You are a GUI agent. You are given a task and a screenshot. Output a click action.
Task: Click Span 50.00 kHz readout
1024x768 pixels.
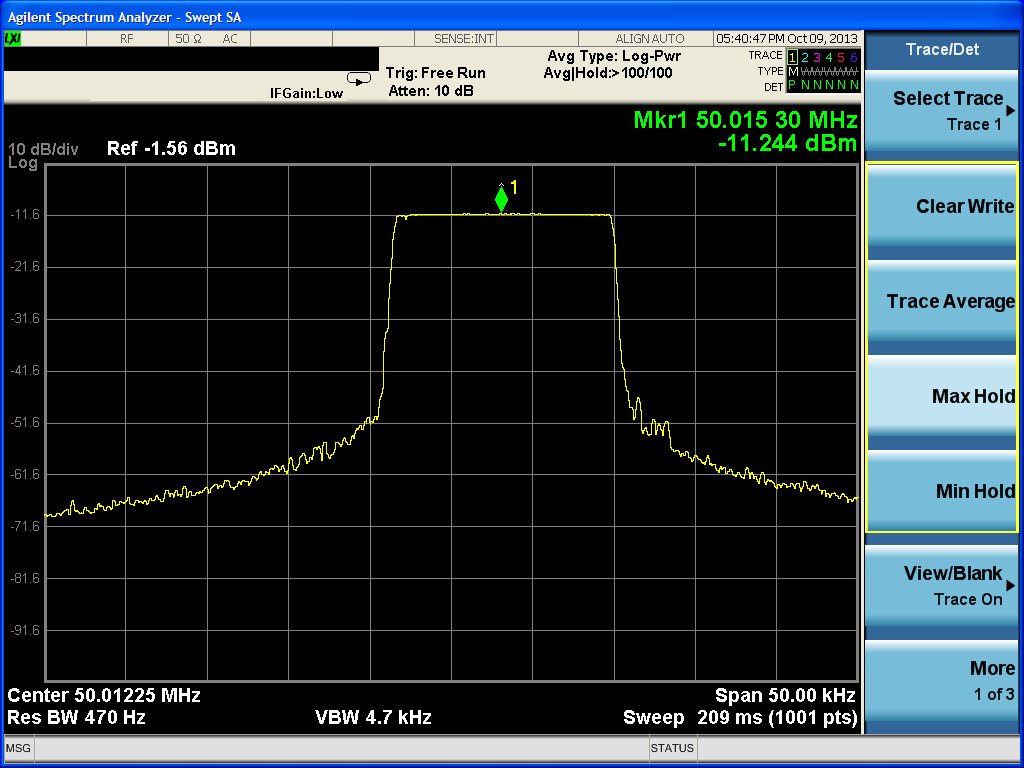coord(785,695)
